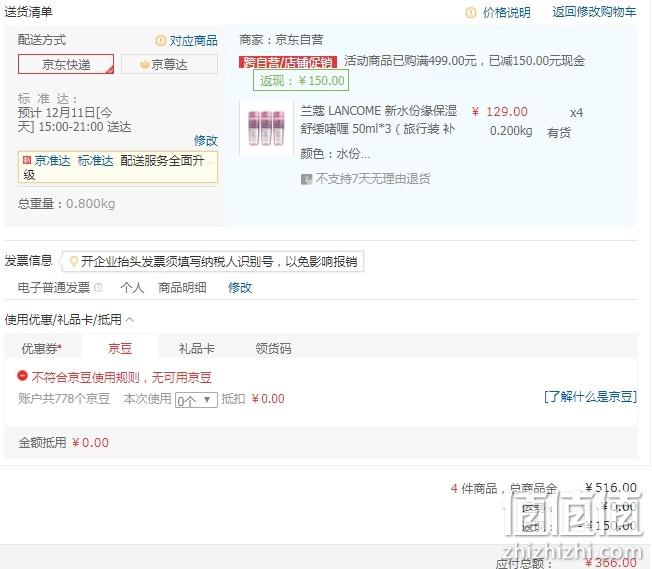Click the 账户共778个京豆 text

[x=64, y=399]
